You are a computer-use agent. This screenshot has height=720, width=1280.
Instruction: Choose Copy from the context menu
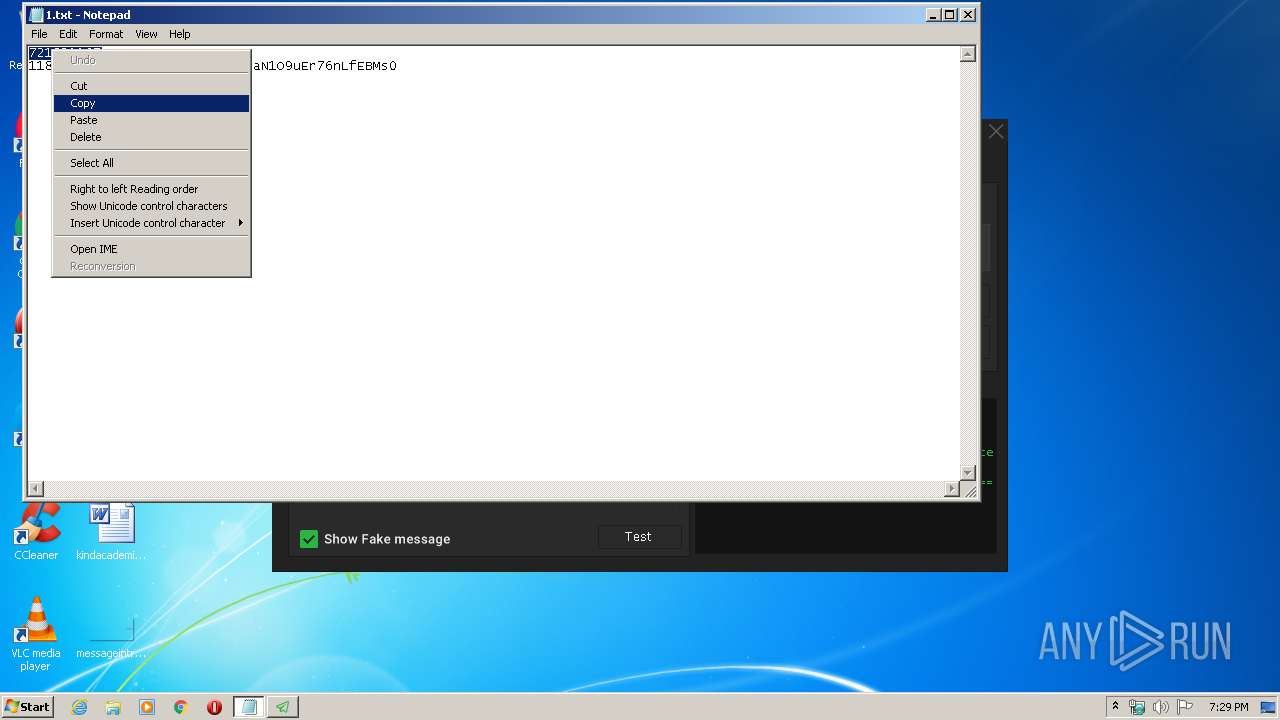(151, 103)
